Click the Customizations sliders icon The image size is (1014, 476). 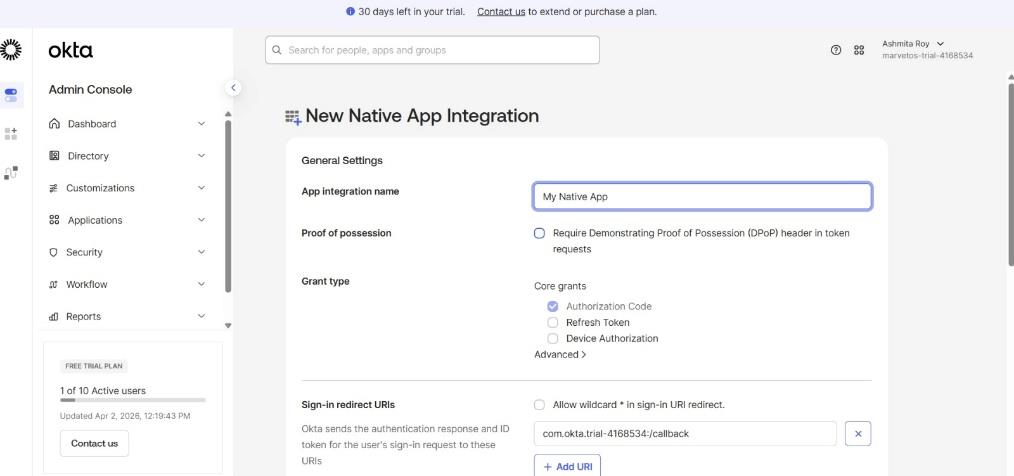click(x=54, y=188)
